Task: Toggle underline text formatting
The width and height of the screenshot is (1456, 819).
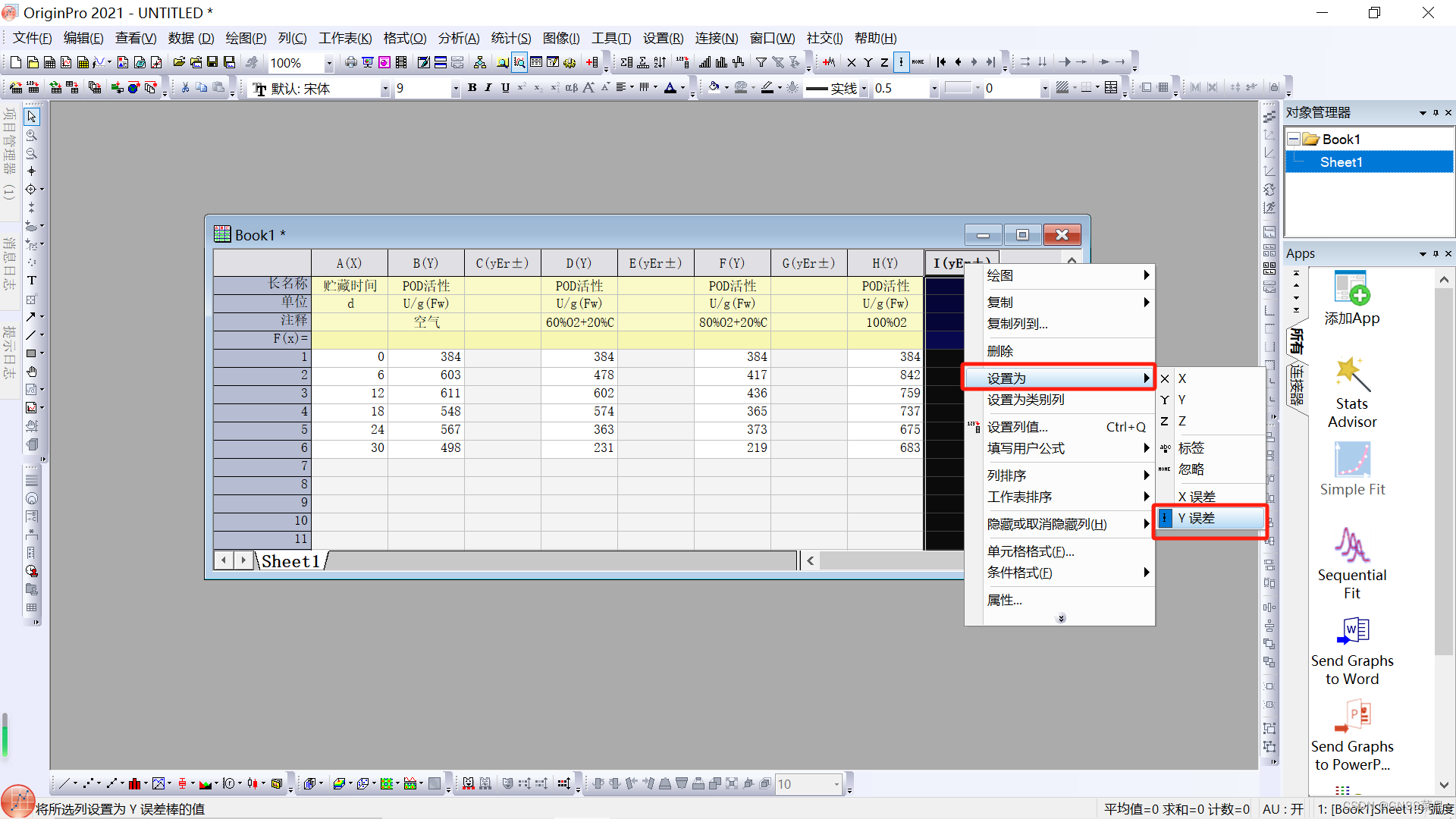Action: tap(505, 88)
